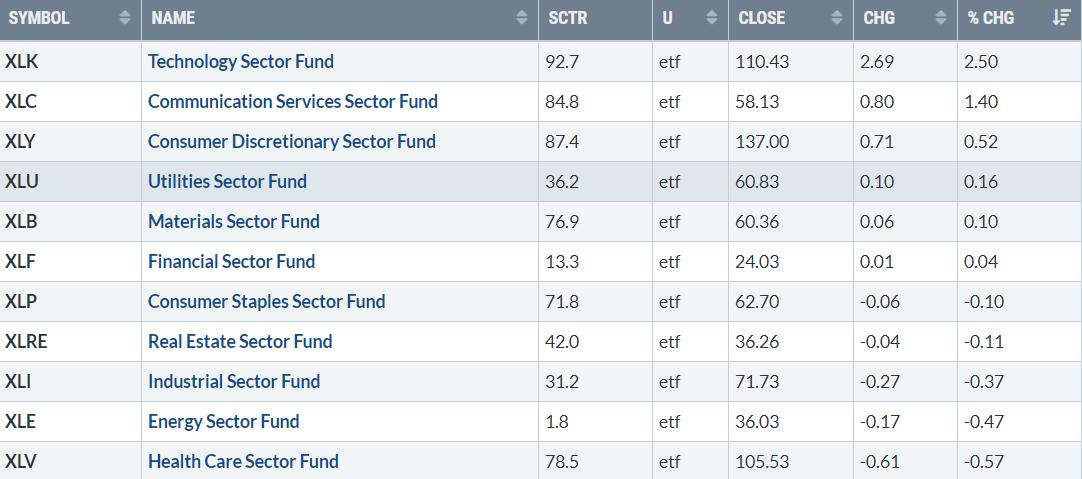Sort table by the SYMBOL sort arrows
This screenshot has width=1082, height=479.
pos(124,18)
